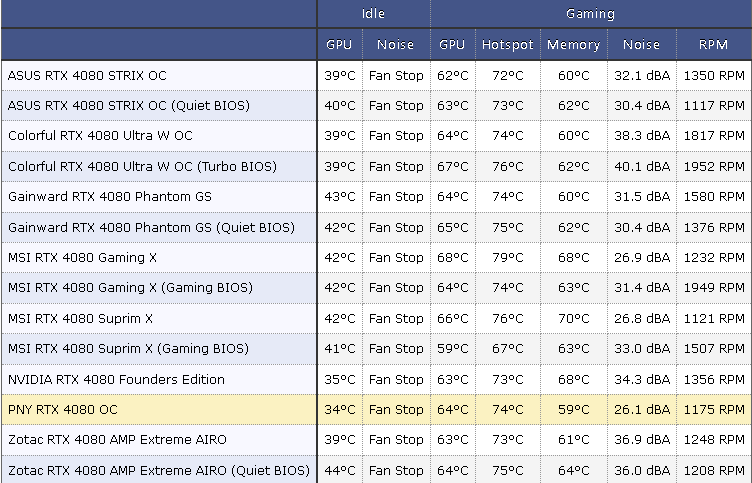The height and width of the screenshot is (483, 752).
Task: Click the Memory column header
Action: coord(574,45)
